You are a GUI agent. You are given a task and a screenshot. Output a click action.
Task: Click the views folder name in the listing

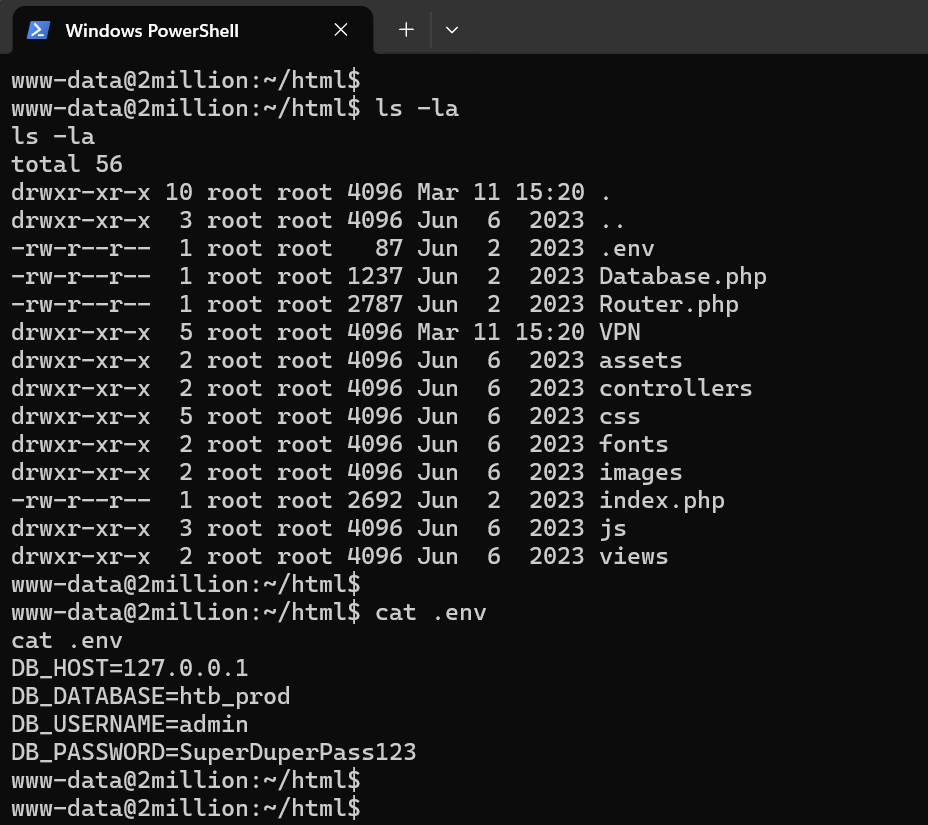coord(633,556)
